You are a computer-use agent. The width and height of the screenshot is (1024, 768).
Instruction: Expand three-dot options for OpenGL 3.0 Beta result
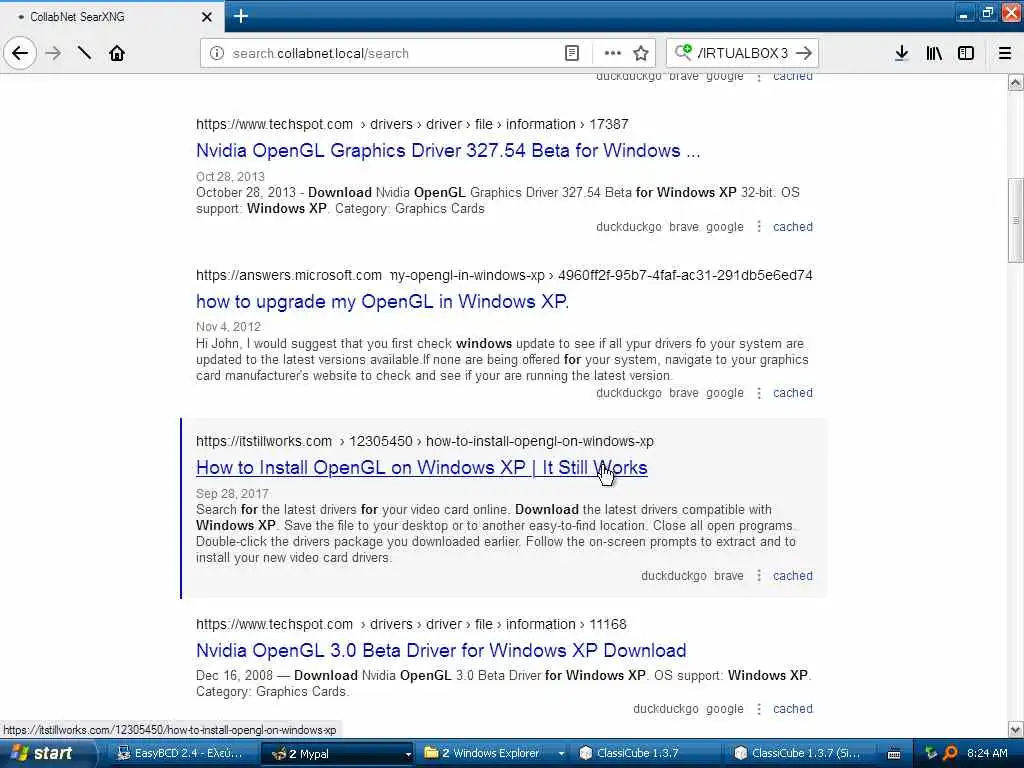759,709
